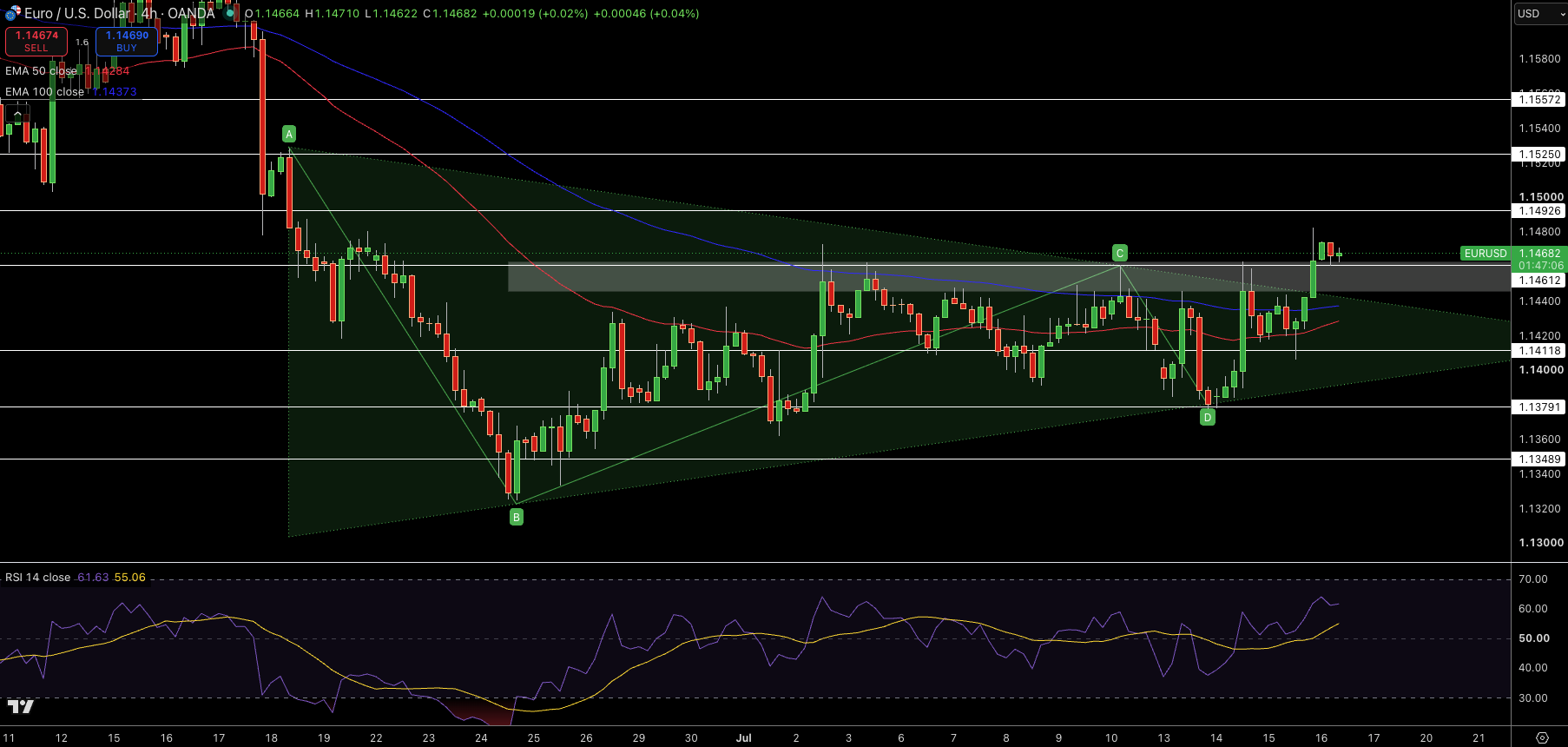Click the 1.6 spread value between Sell and Buy

(x=82, y=42)
